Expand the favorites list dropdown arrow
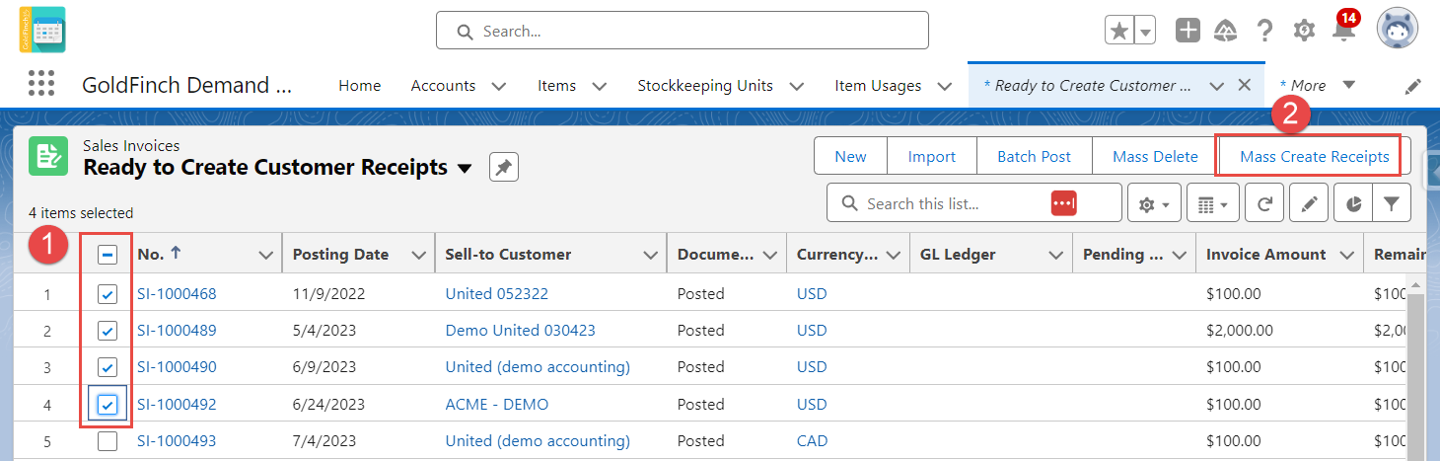This screenshot has height=461, width=1440. 1145,31
